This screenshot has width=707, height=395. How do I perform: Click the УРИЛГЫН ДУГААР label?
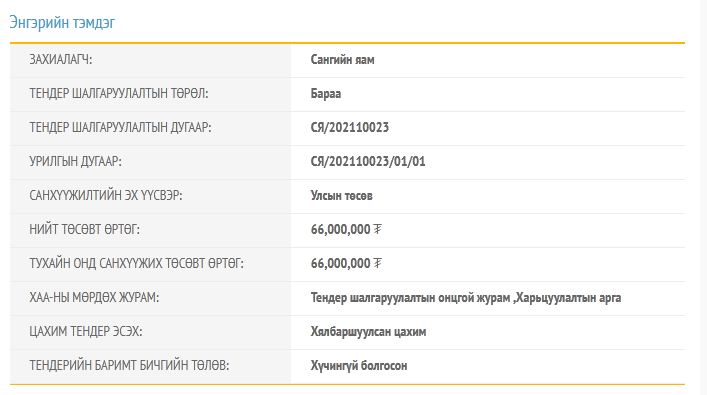[x=75, y=161]
